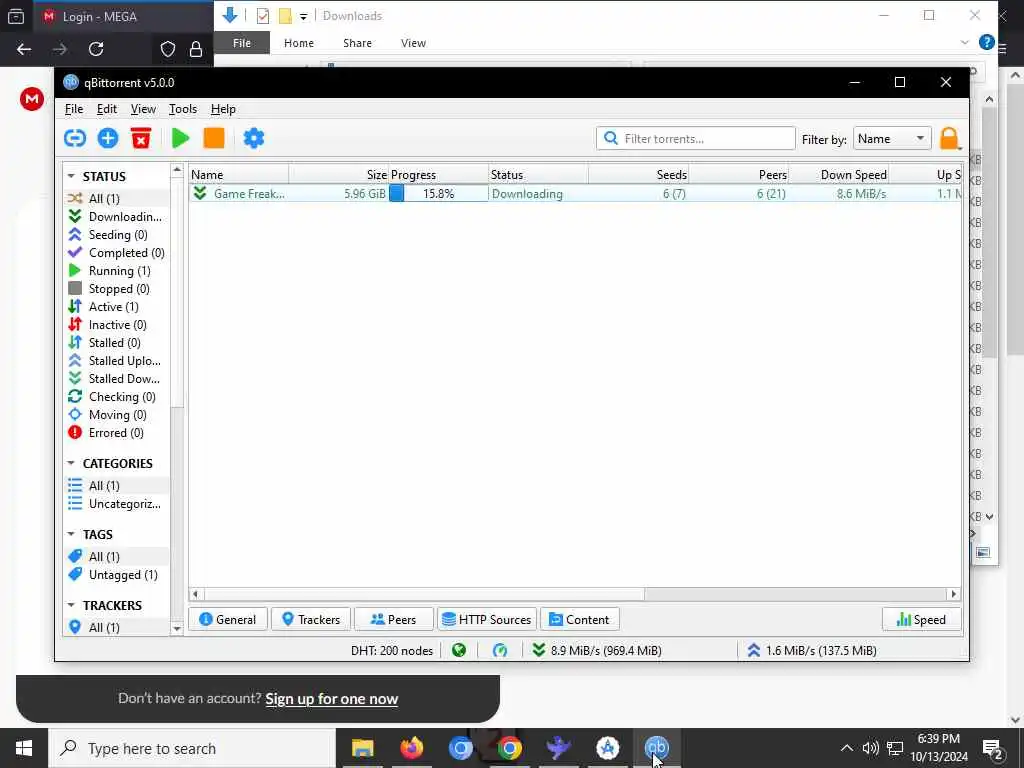Collapse the CATEGORIES section
The height and width of the screenshot is (768, 1024).
(x=71, y=463)
